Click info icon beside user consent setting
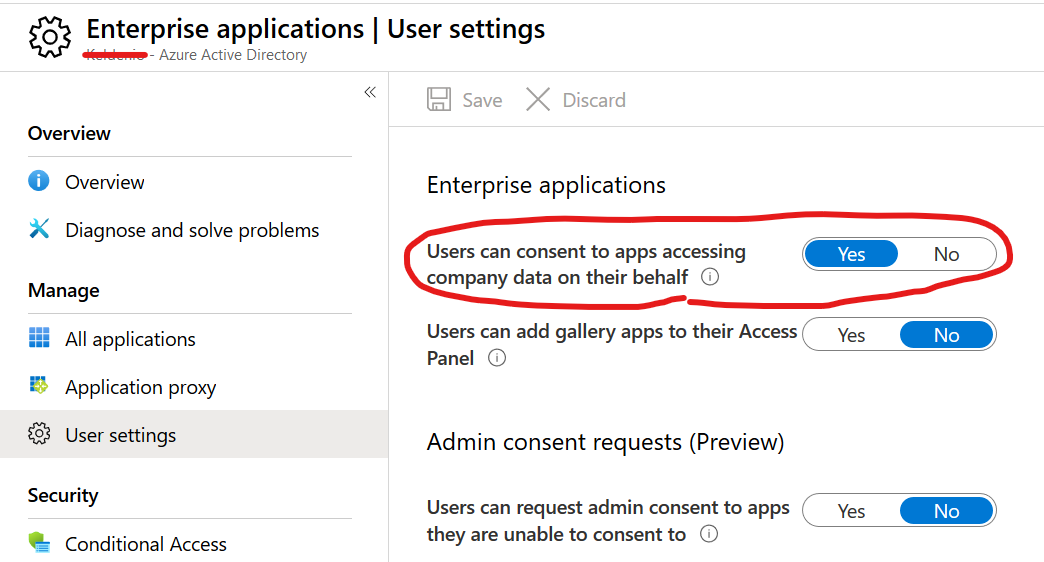 coord(710,278)
